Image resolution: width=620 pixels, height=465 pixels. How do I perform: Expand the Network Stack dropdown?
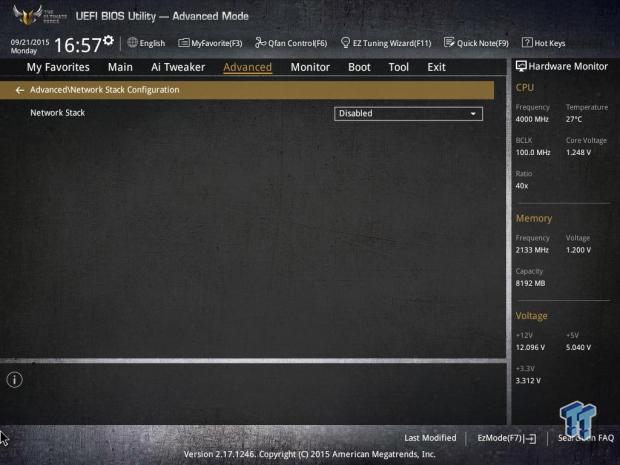(408, 114)
